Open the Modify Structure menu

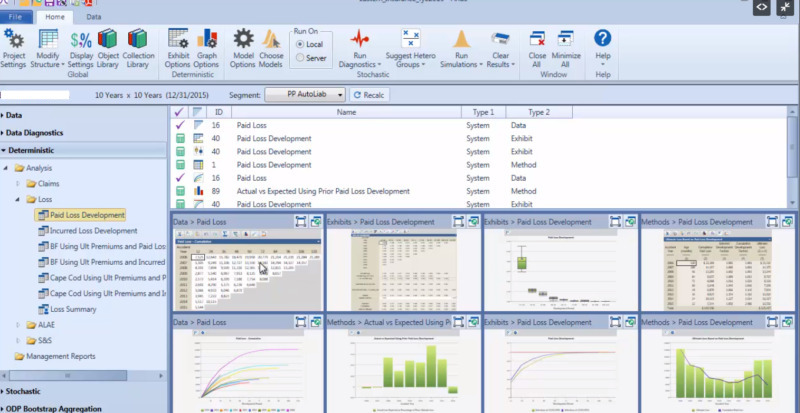[47, 48]
